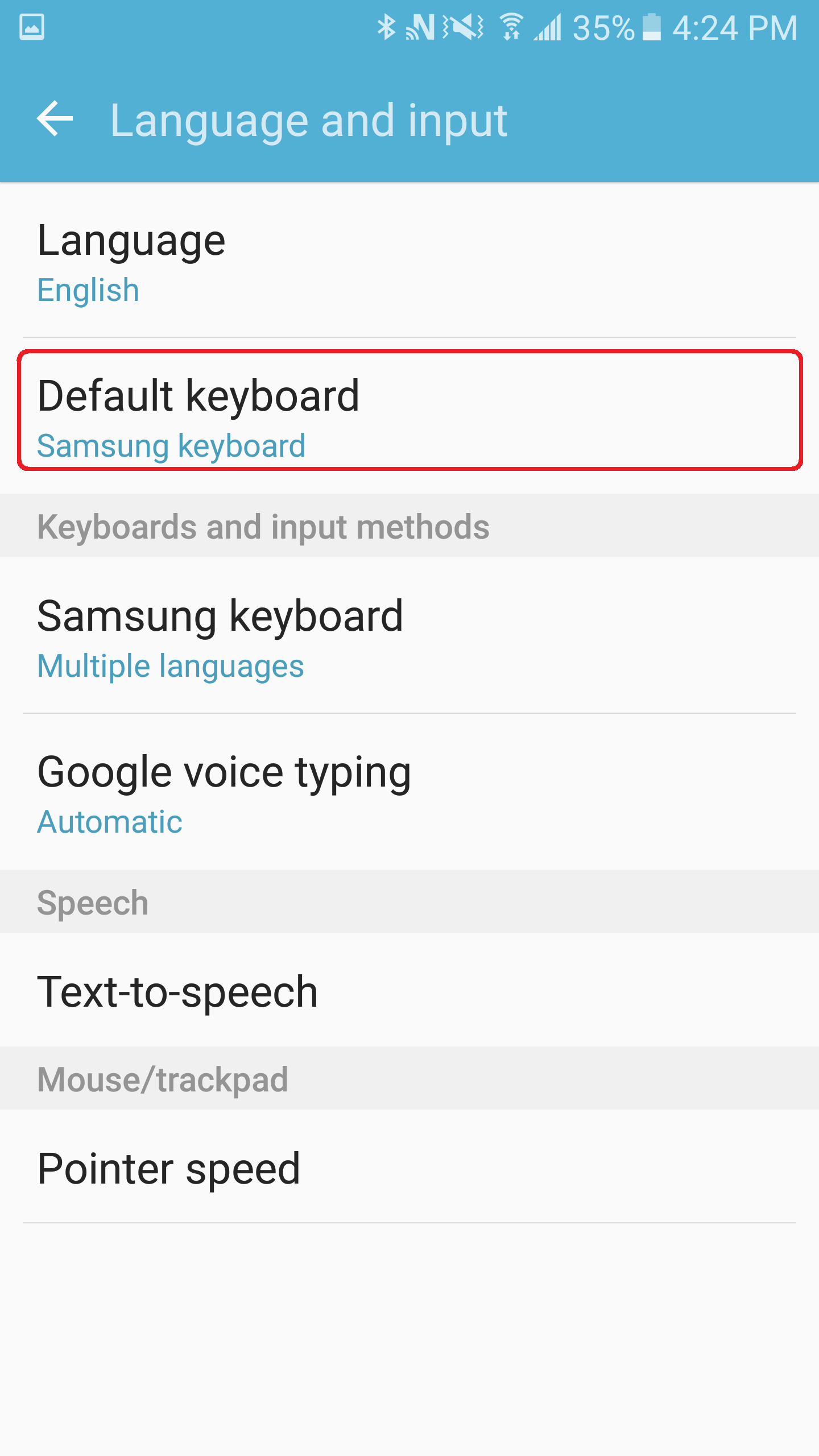
Task: Tap the Wi-Fi status icon
Action: coord(511,27)
